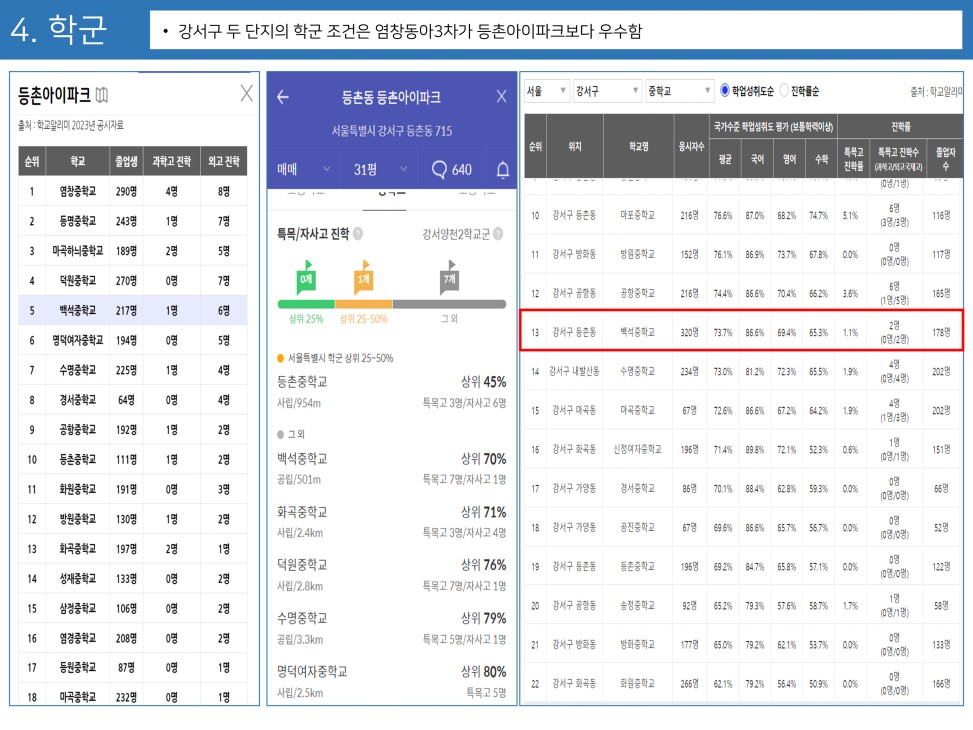Click the 국어 column header
Image resolution: width=973 pixels, height=730 pixels.
point(757,159)
